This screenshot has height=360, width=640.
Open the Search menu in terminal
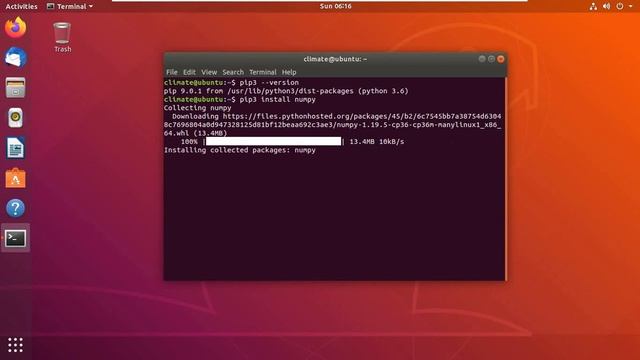pyautogui.click(x=233, y=72)
